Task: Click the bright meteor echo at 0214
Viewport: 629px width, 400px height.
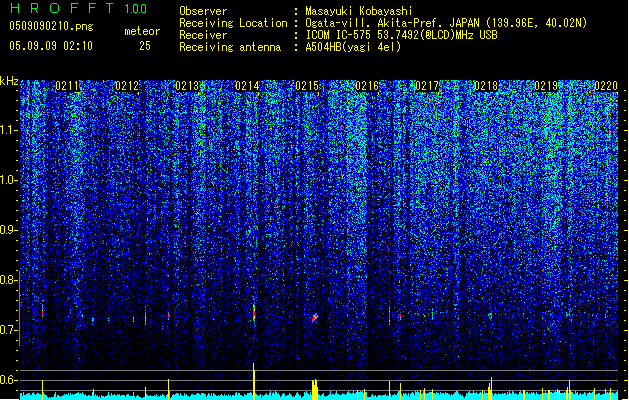Action: (x=254, y=312)
